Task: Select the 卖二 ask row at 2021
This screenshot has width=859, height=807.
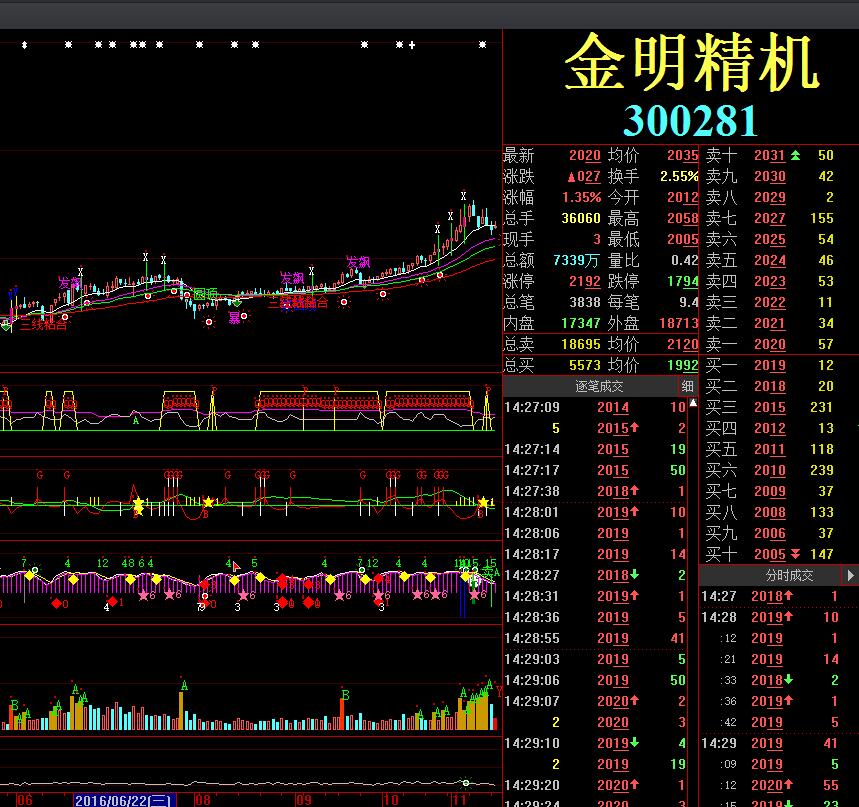Action: click(779, 323)
